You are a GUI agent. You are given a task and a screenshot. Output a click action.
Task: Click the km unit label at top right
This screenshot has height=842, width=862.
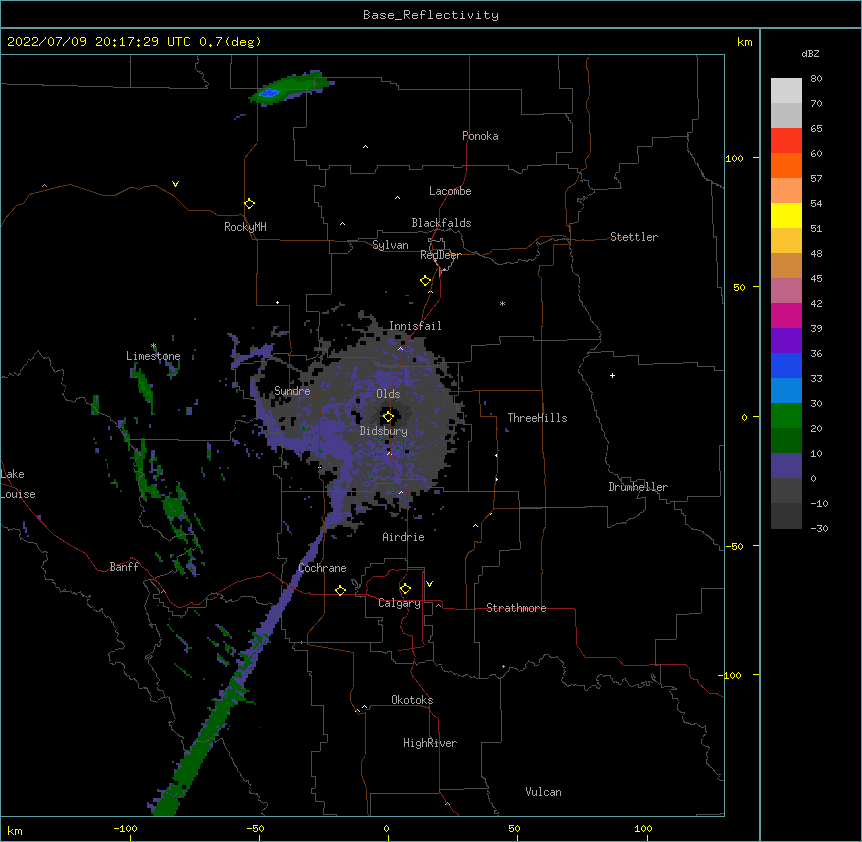(745, 42)
